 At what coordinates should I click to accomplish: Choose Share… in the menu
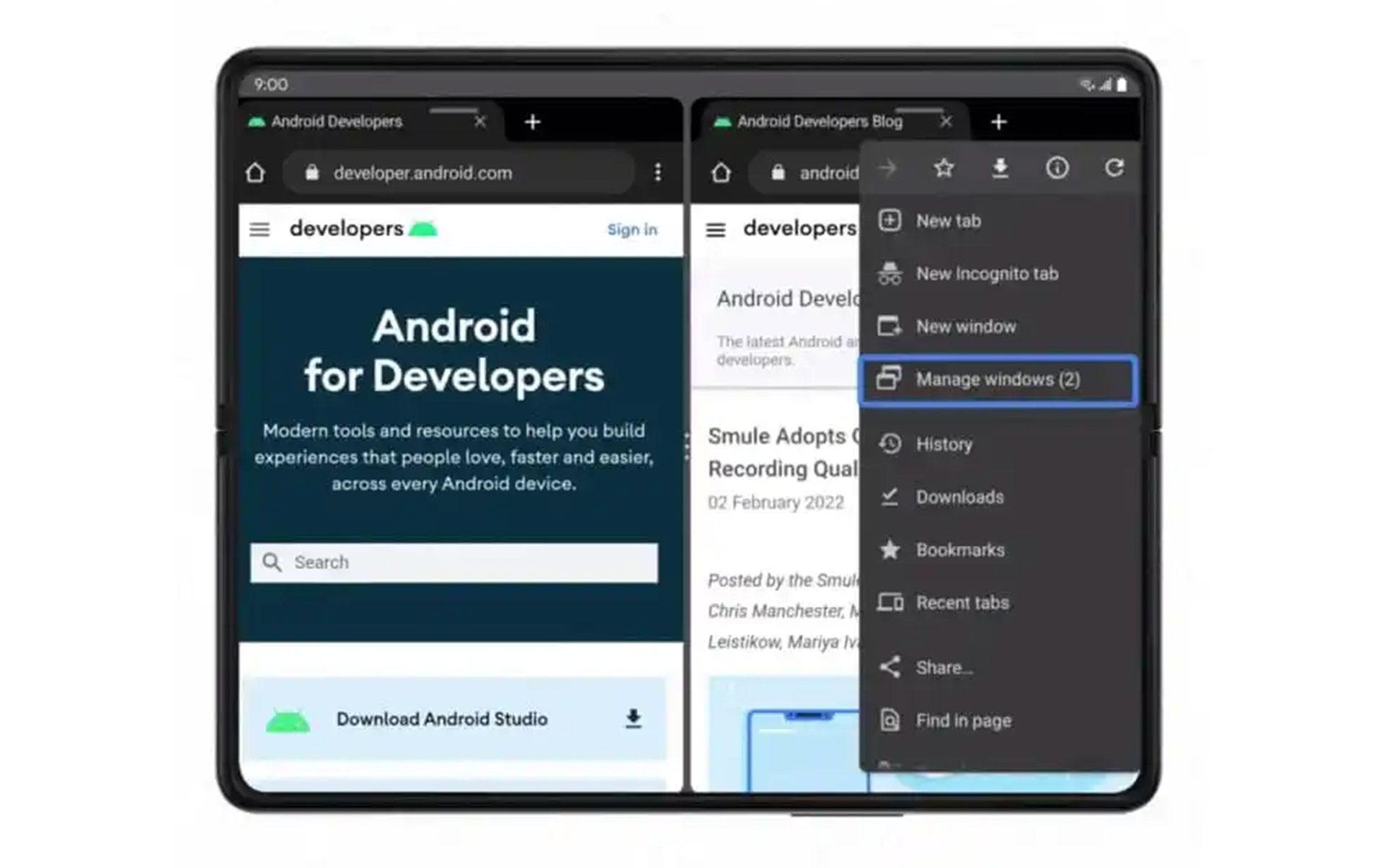click(999, 668)
